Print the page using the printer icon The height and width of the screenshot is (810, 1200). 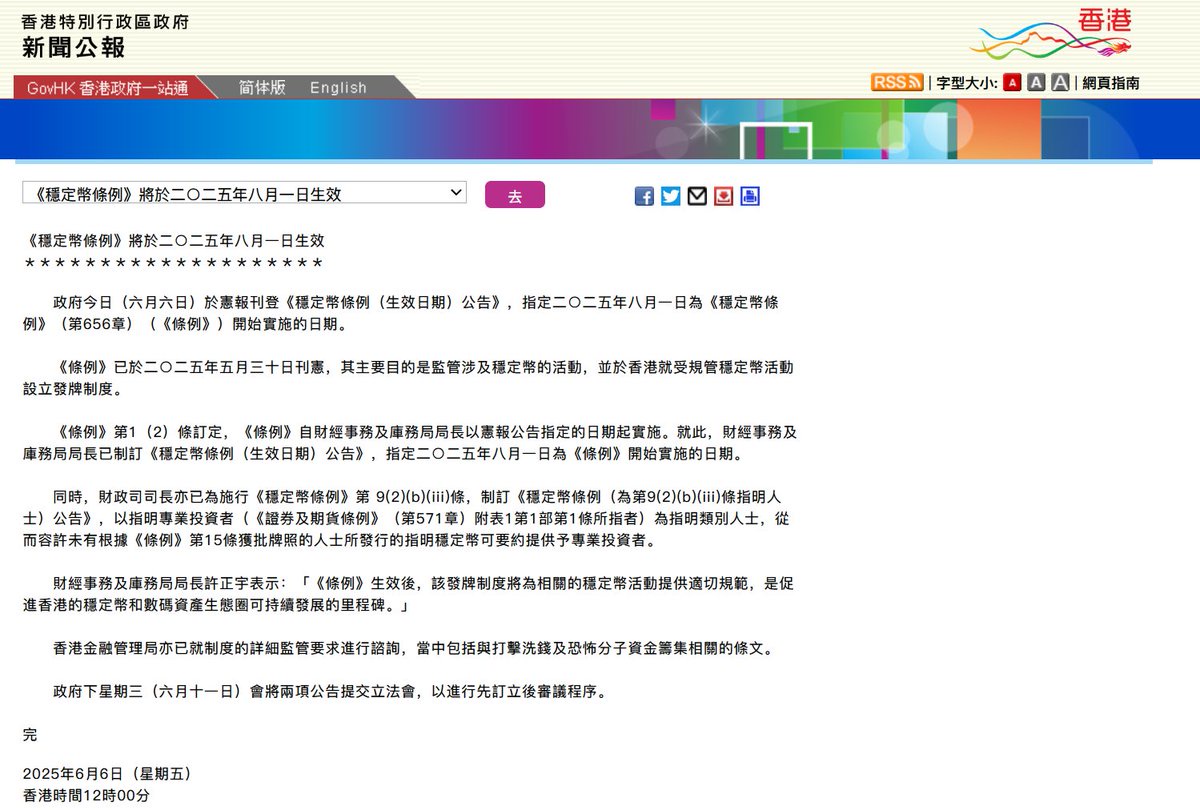[750, 196]
